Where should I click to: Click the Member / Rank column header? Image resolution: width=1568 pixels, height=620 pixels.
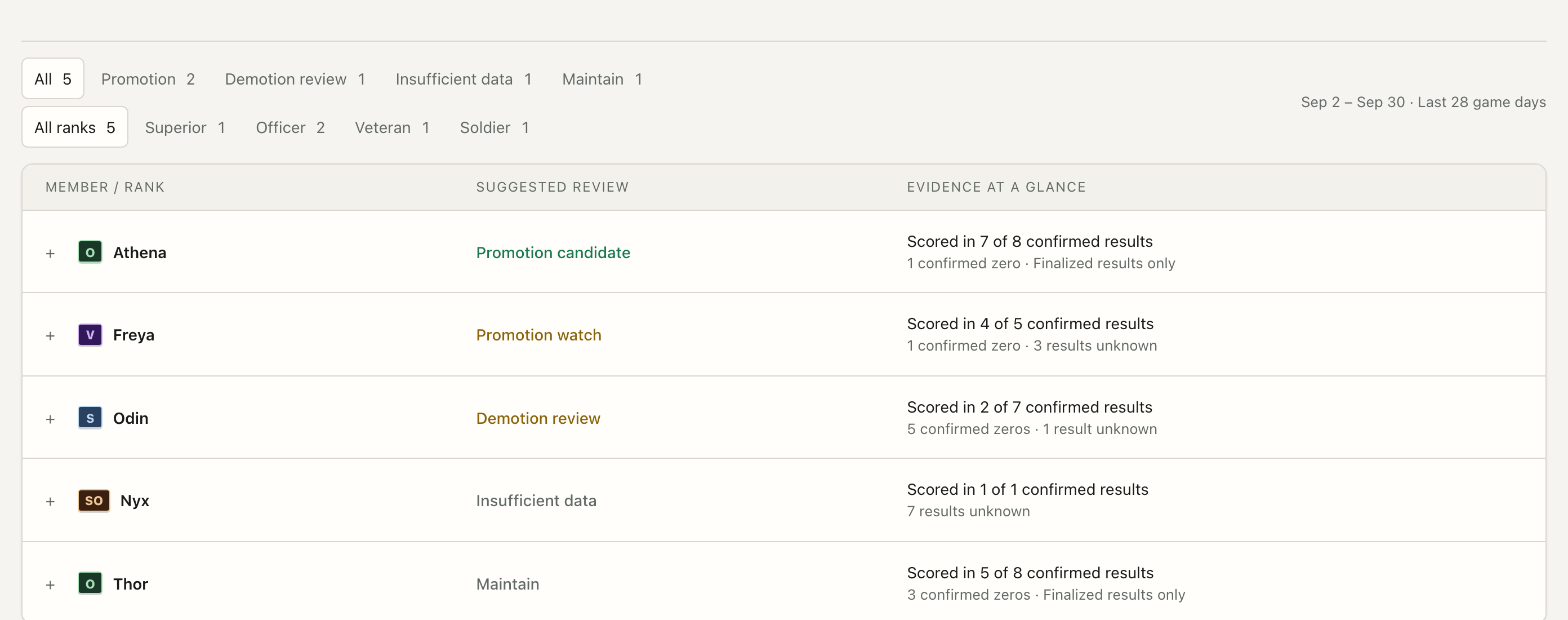[105, 187]
